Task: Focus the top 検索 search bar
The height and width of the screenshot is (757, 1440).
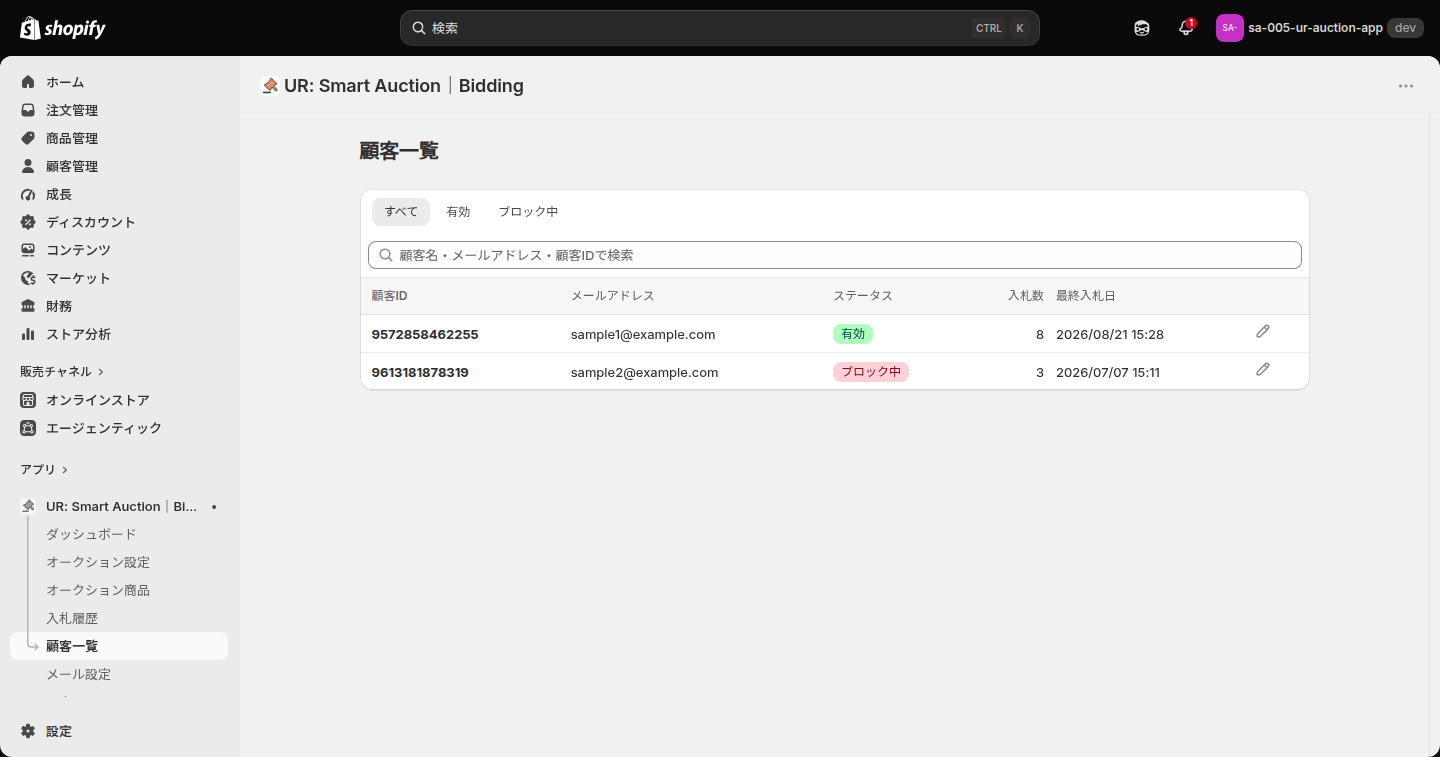Action: (719, 28)
